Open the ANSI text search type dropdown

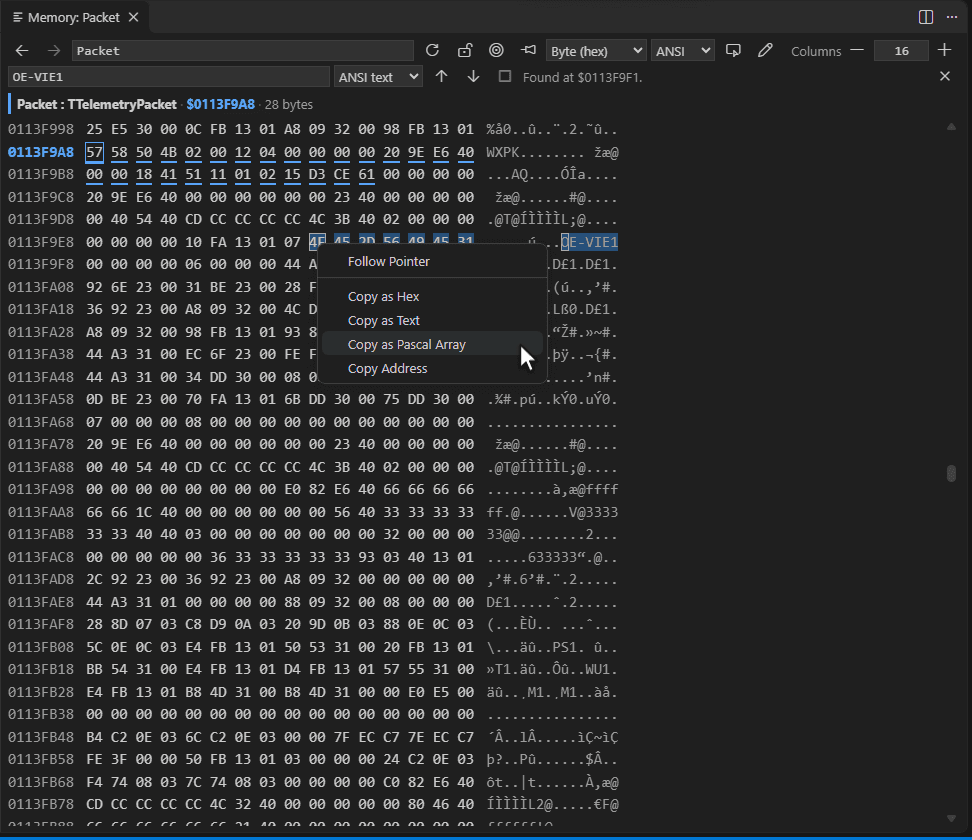(x=378, y=77)
